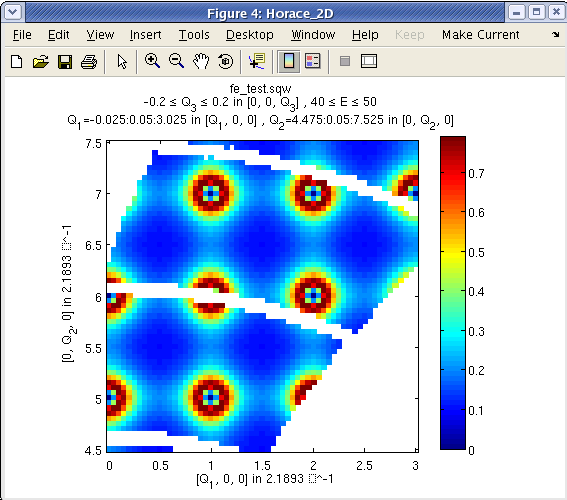Click the dock figure arrow at menu bar end
The image size is (567, 500).
[555, 35]
